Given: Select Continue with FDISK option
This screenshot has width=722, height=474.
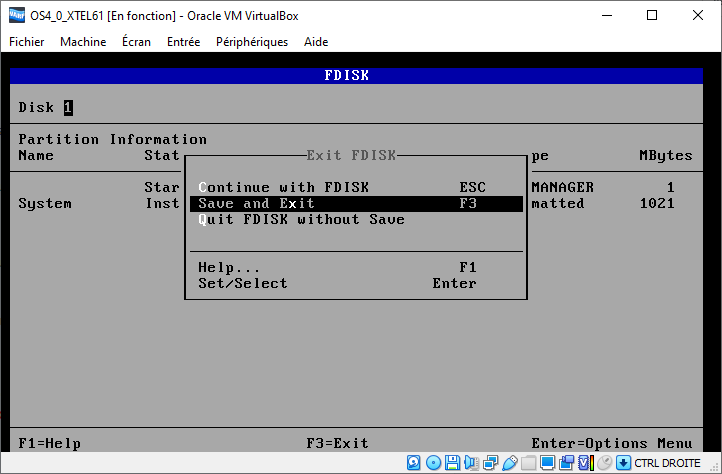Looking at the screenshot, I should (x=285, y=187).
